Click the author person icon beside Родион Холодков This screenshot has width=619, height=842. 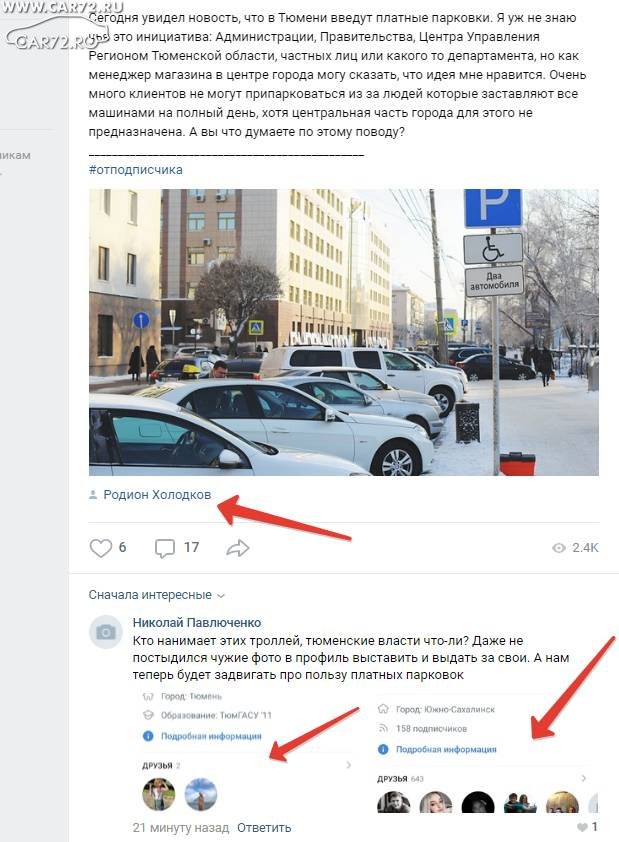[x=93, y=495]
